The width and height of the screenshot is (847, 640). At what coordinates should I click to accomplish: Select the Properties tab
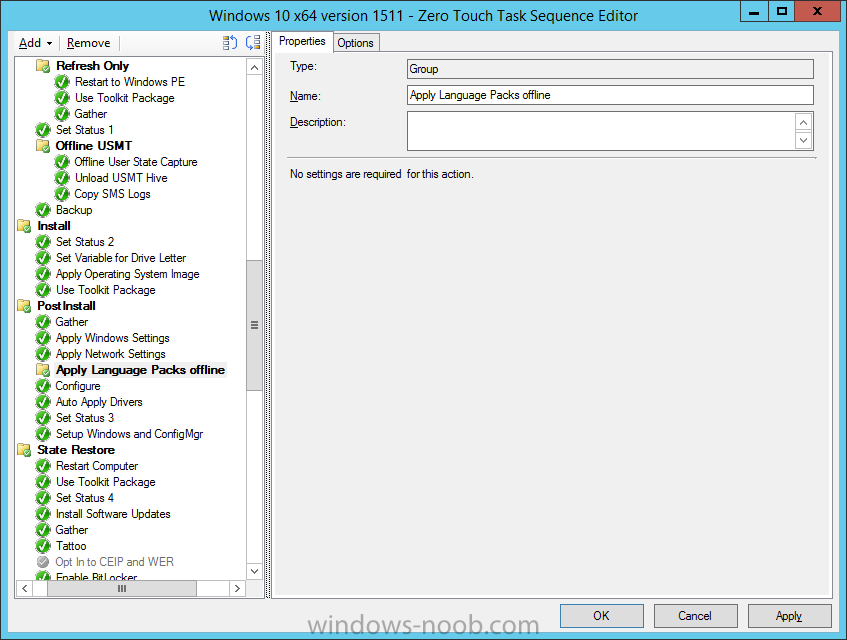click(302, 42)
